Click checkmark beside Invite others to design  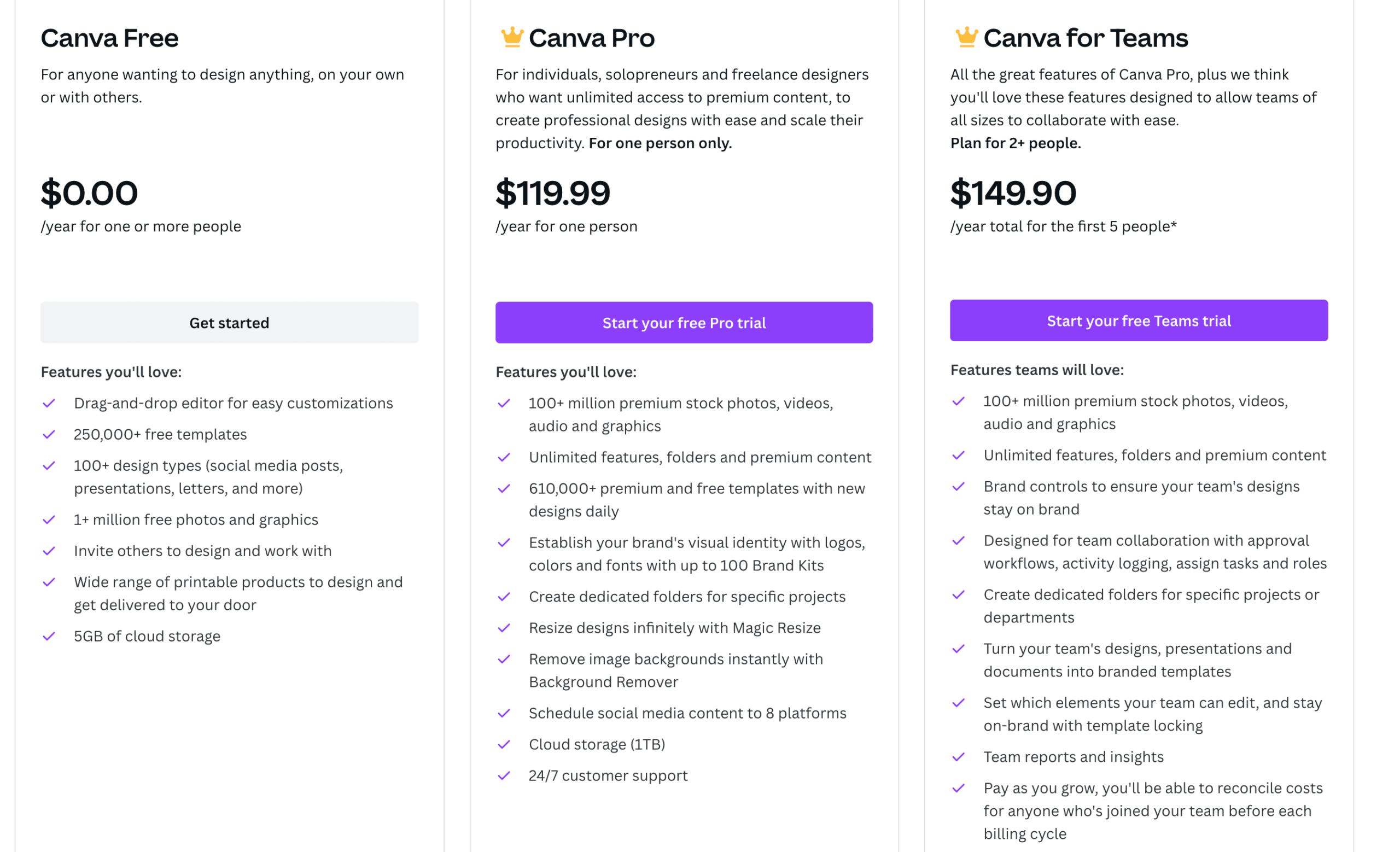(49, 551)
